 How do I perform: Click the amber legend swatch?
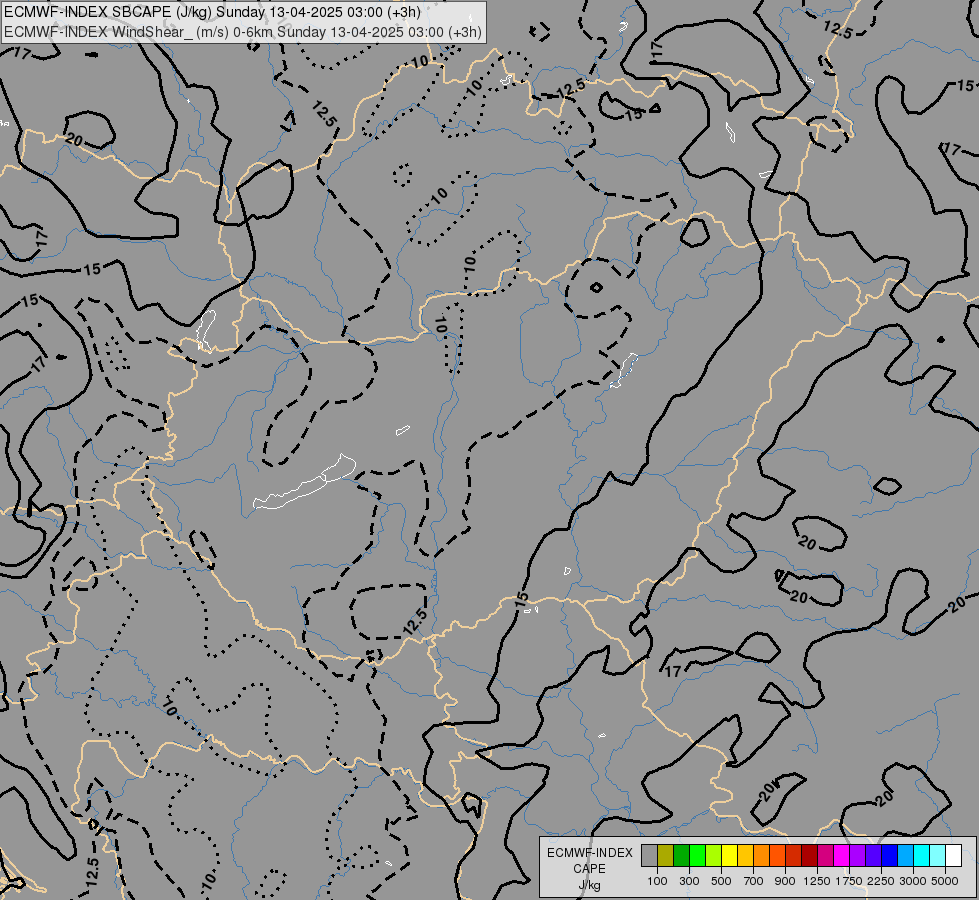point(745,855)
